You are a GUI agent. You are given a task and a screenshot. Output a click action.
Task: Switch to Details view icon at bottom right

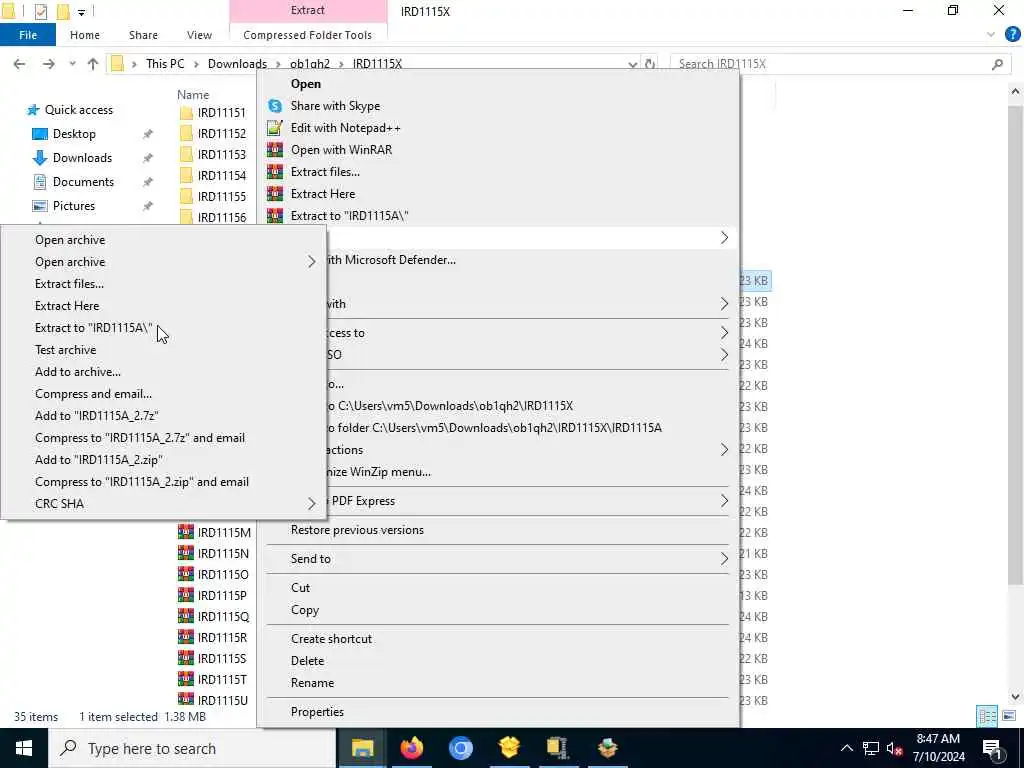pyautogui.click(x=987, y=716)
